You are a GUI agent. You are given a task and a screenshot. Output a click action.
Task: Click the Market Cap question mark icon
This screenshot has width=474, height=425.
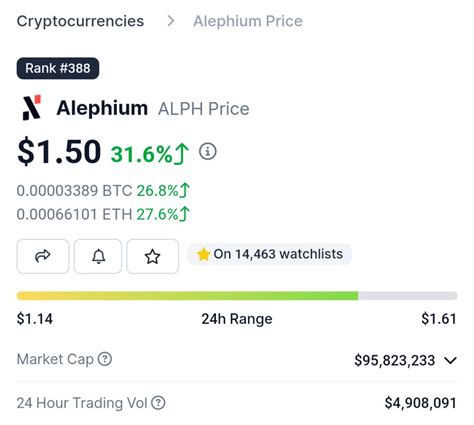pos(105,359)
